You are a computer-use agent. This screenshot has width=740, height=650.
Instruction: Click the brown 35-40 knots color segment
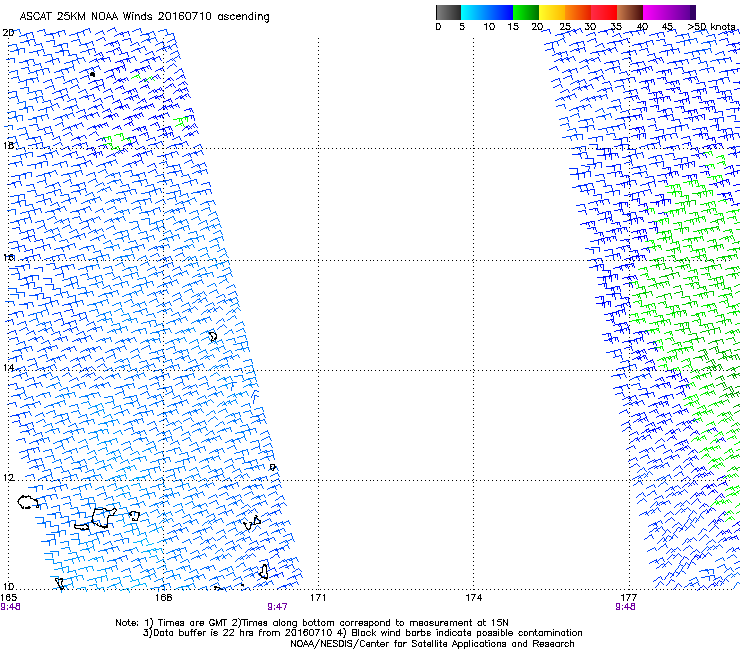(630, 12)
